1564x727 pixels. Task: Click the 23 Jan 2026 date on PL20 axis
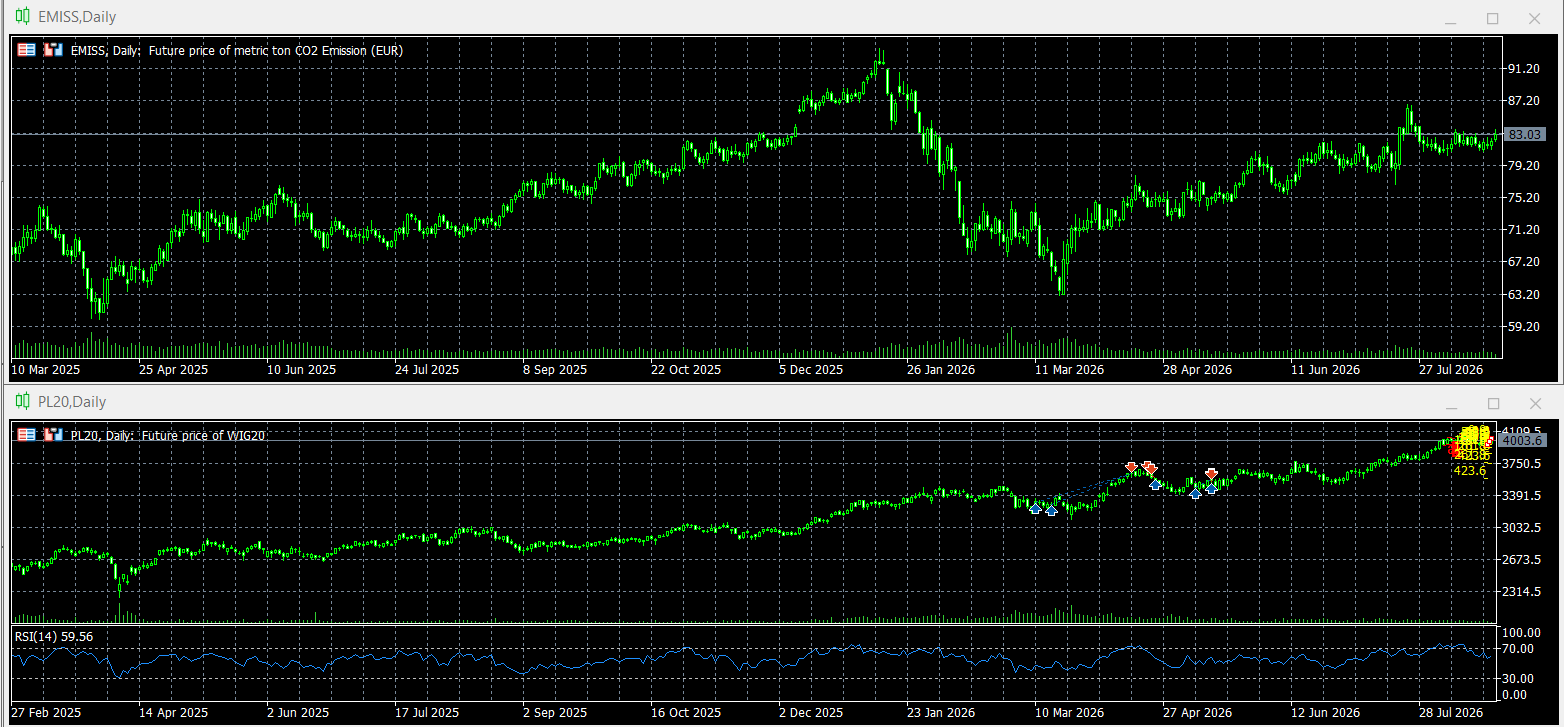pyautogui.click(x=941, y=713)
